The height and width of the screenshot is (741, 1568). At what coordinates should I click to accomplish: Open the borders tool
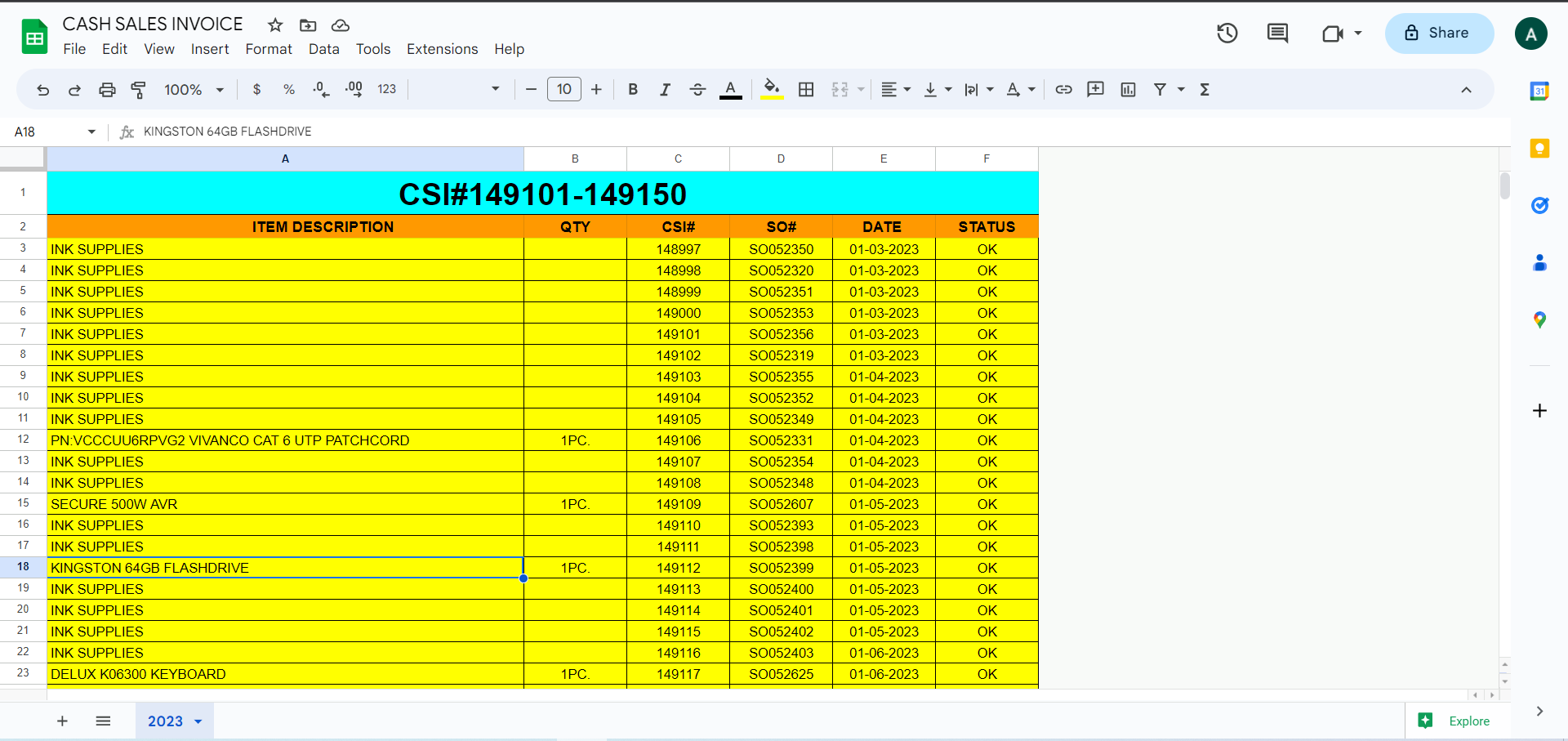(x=806, y=90)
